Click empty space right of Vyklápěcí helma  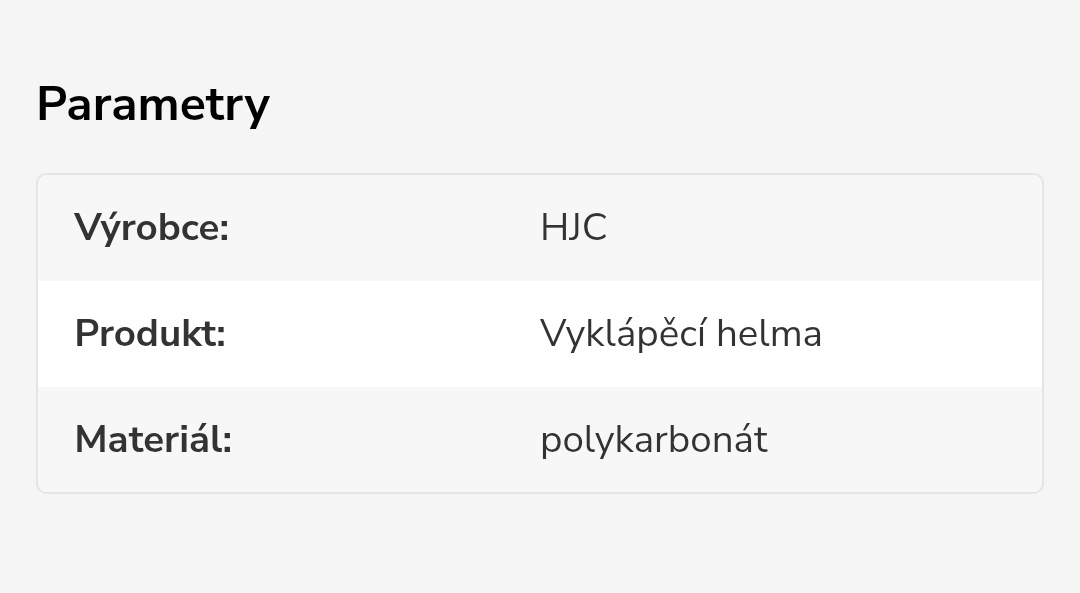pos(930,333)
